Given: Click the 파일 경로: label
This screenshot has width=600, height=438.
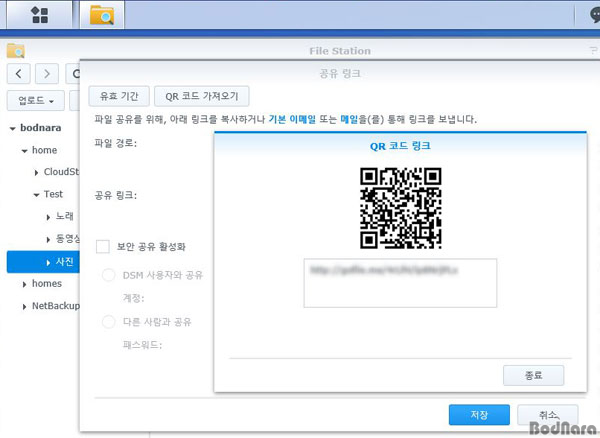Looking at the screenshot, I should (116, 143).
